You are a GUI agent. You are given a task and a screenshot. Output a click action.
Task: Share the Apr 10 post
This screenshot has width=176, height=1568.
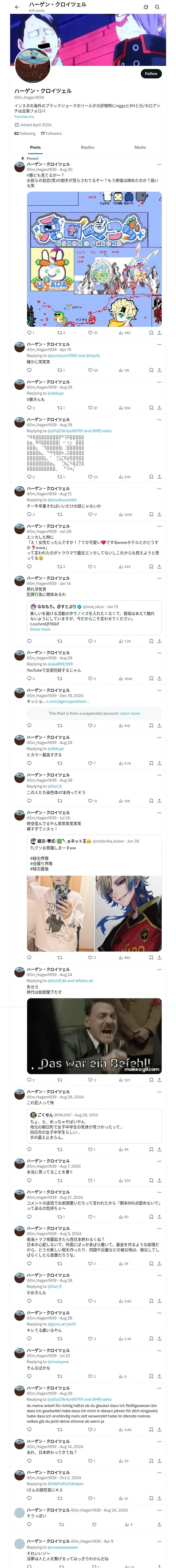pos(159,370)
